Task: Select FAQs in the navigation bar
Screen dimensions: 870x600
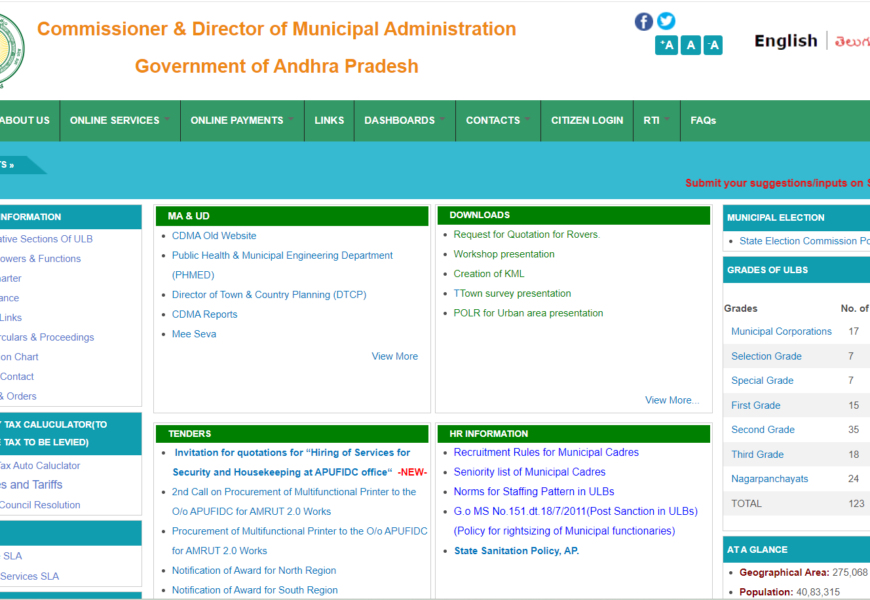Action: (703, 121)
